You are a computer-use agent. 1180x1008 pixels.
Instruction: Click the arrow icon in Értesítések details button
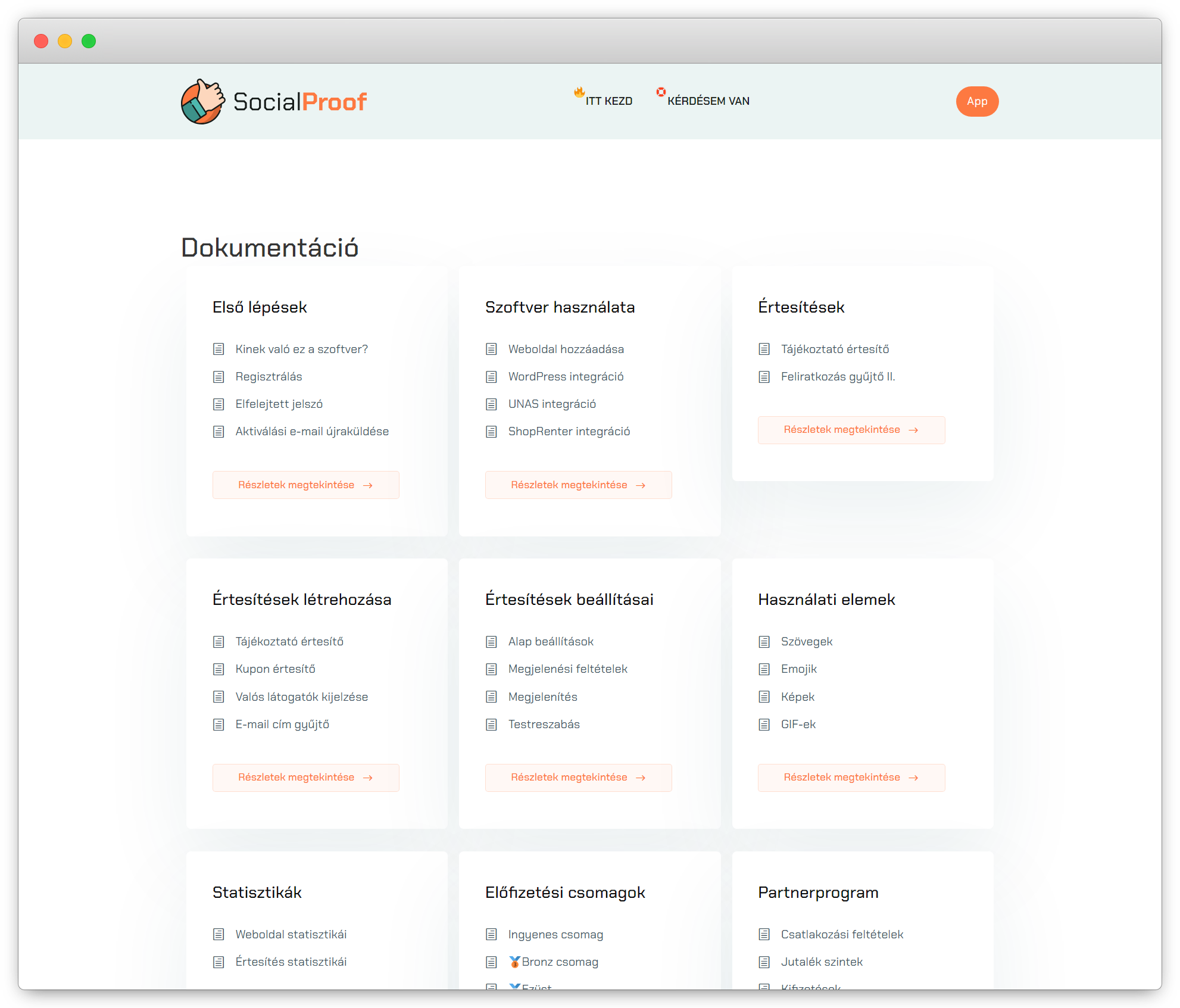click(x=913, y=429)
